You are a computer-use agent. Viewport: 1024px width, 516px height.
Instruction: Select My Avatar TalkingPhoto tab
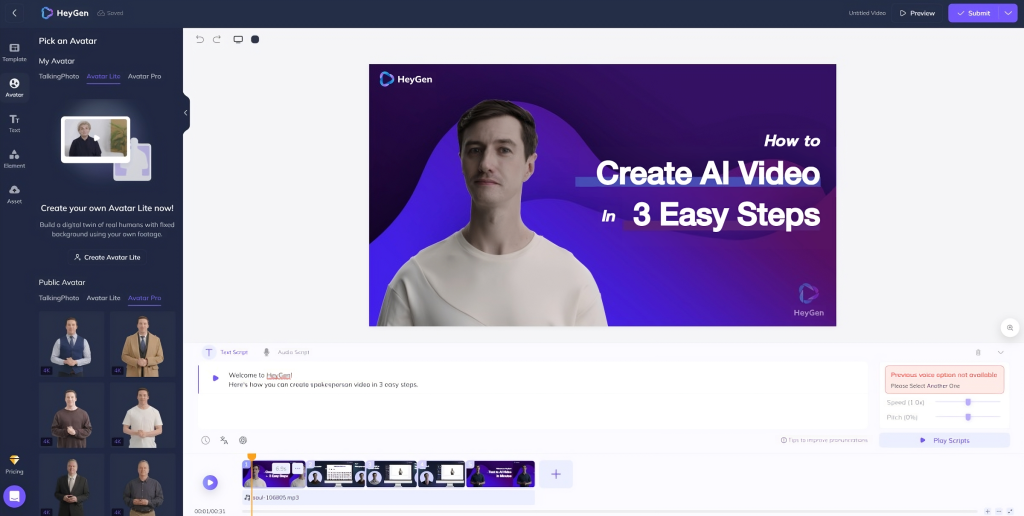point(59,76)
